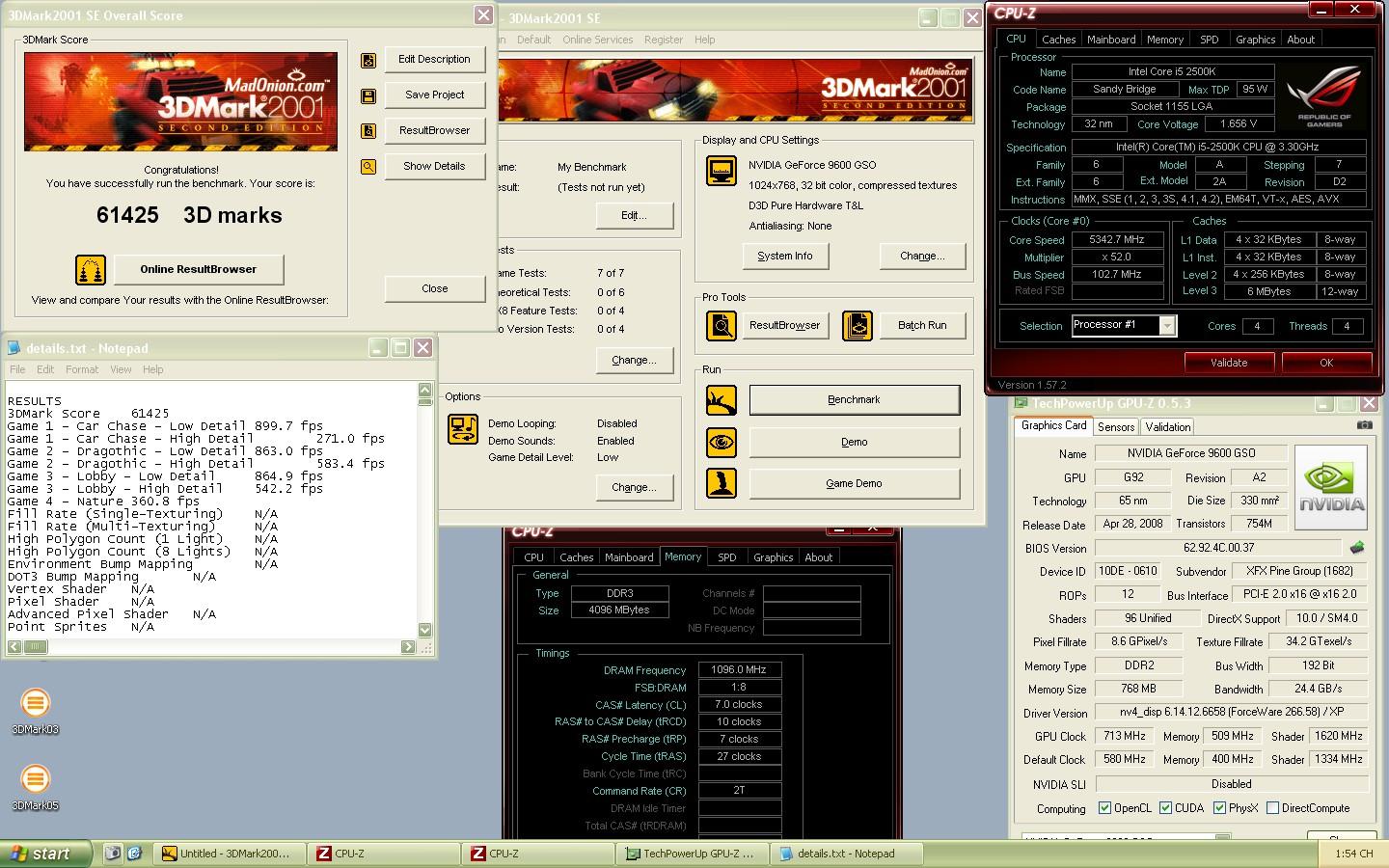Click the GPU-Z BIOS save chip icon

click(1357, 548)
